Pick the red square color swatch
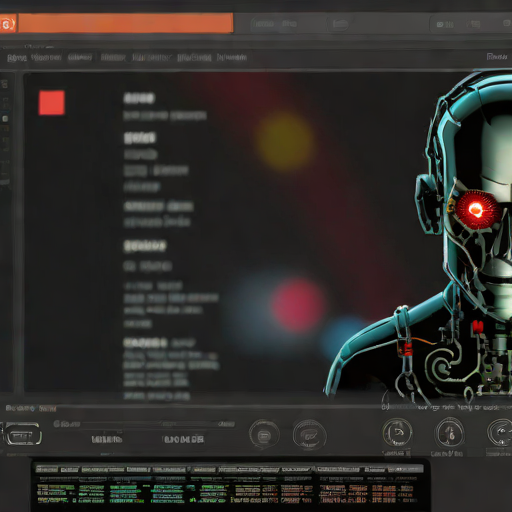The height and width of the screenshot is (512, 512). point(52,103)
